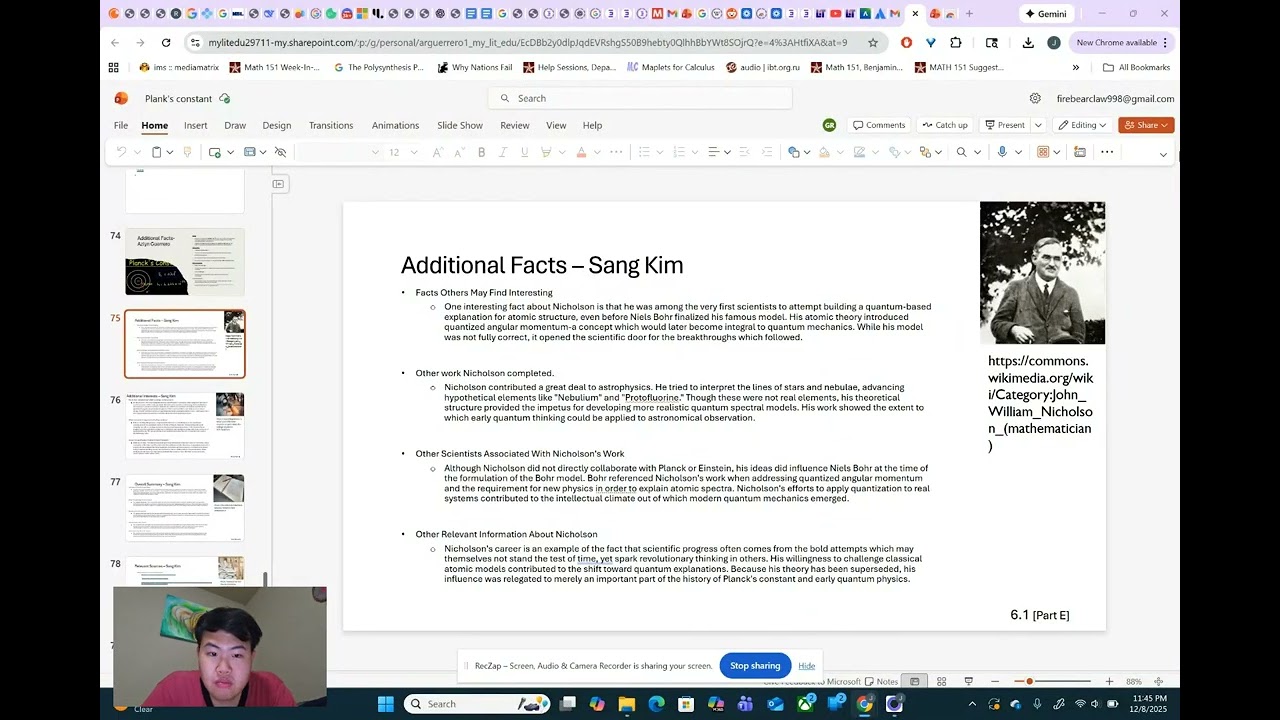The height and width of the screenshot is (720, 1280).
Task: Click Fit slide to window icon
Action: coord(1159,681)
